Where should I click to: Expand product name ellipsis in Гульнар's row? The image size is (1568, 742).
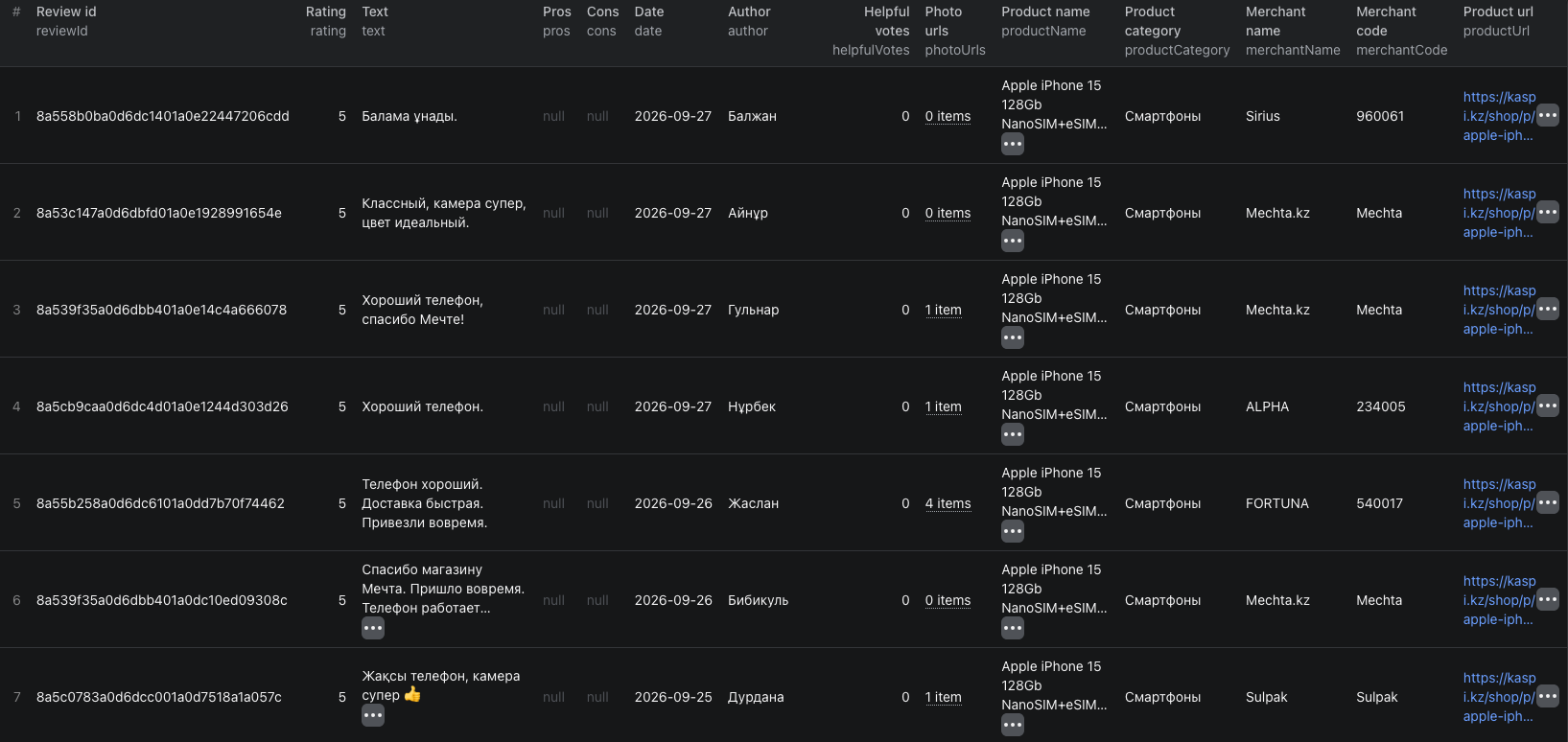point(1013,337)
